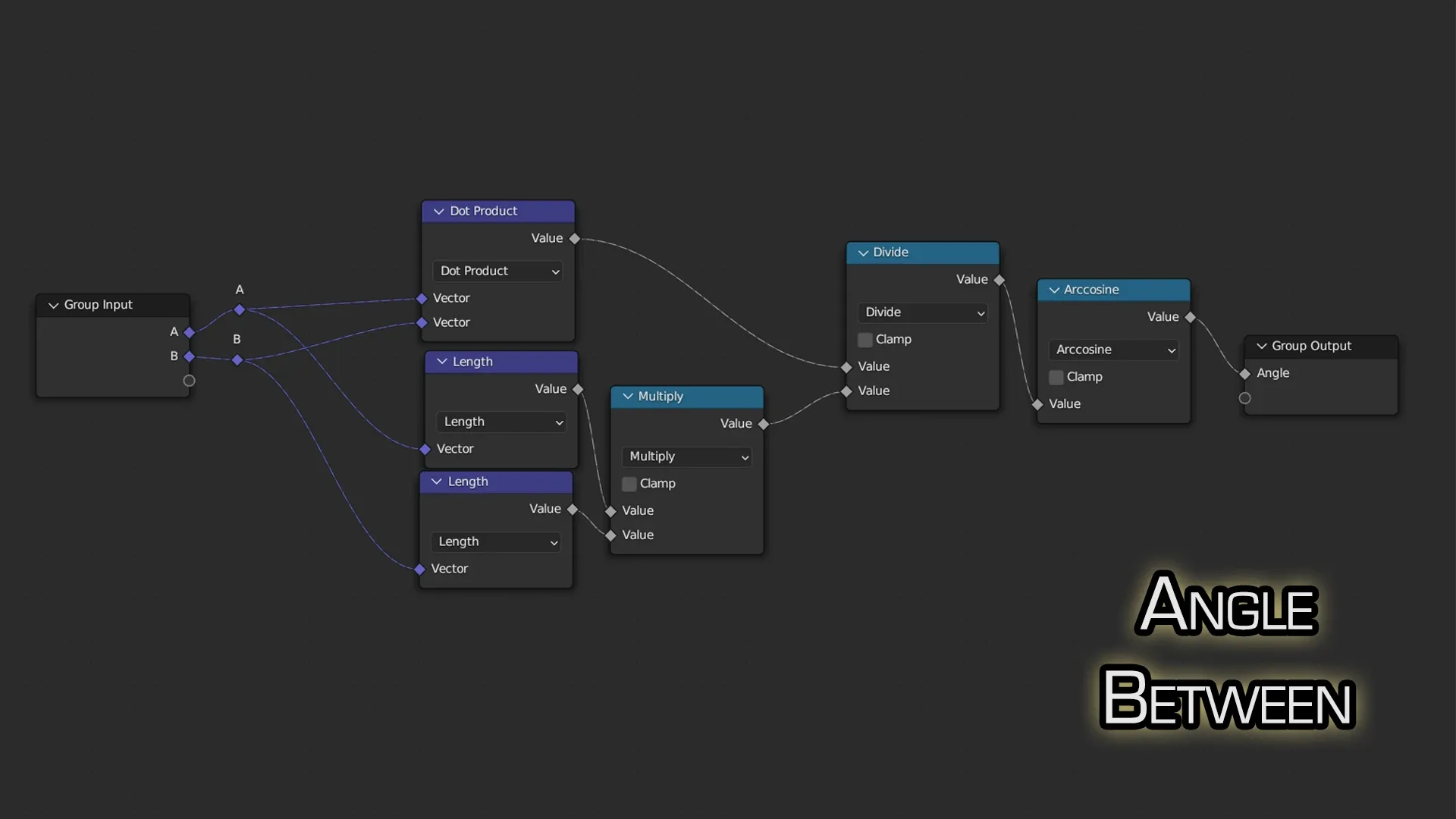Toggle Clamp checkbox in Arccosine node
Screen dimensions: 1456x819
pyautogui.click(x=1056, y=378)
